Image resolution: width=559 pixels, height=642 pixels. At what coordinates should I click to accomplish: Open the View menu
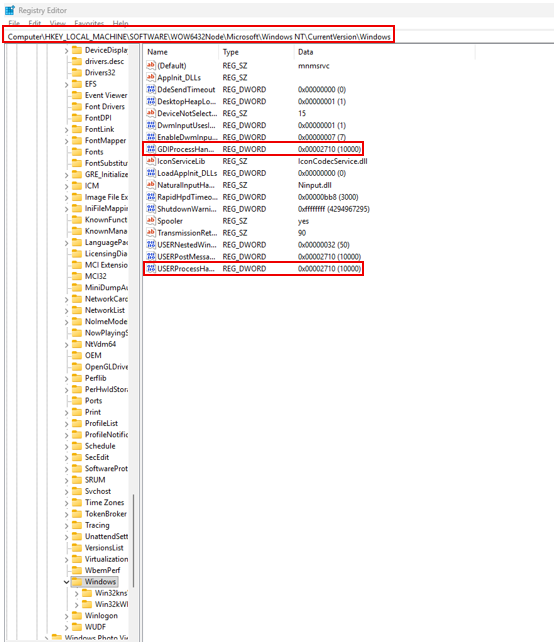(58, 23)
